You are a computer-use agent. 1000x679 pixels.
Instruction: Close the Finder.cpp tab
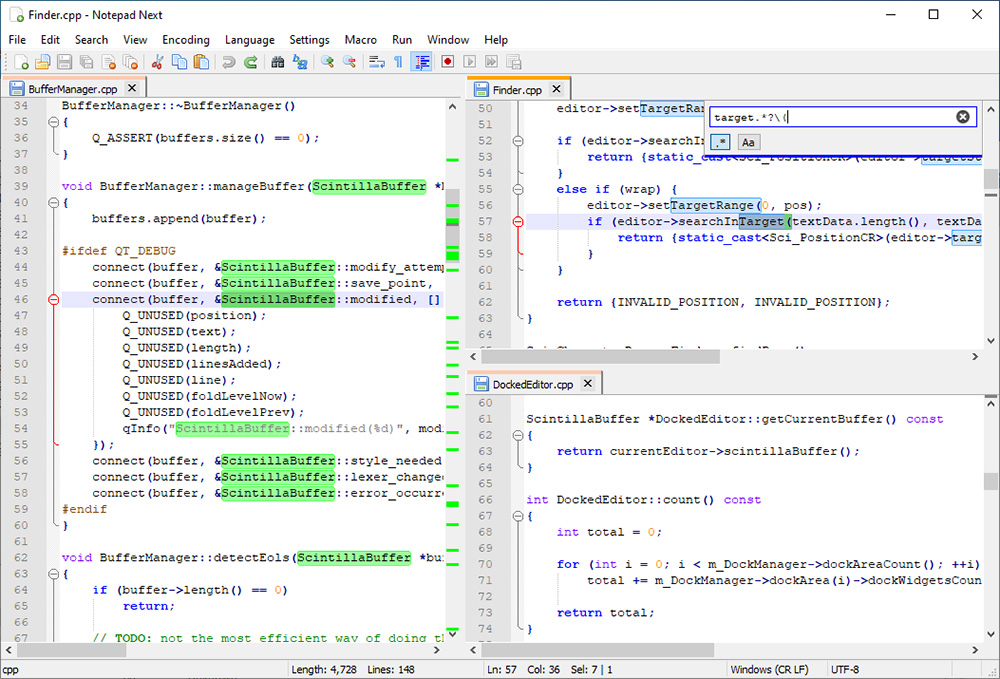pyautogui.click(x=556, y=89)
